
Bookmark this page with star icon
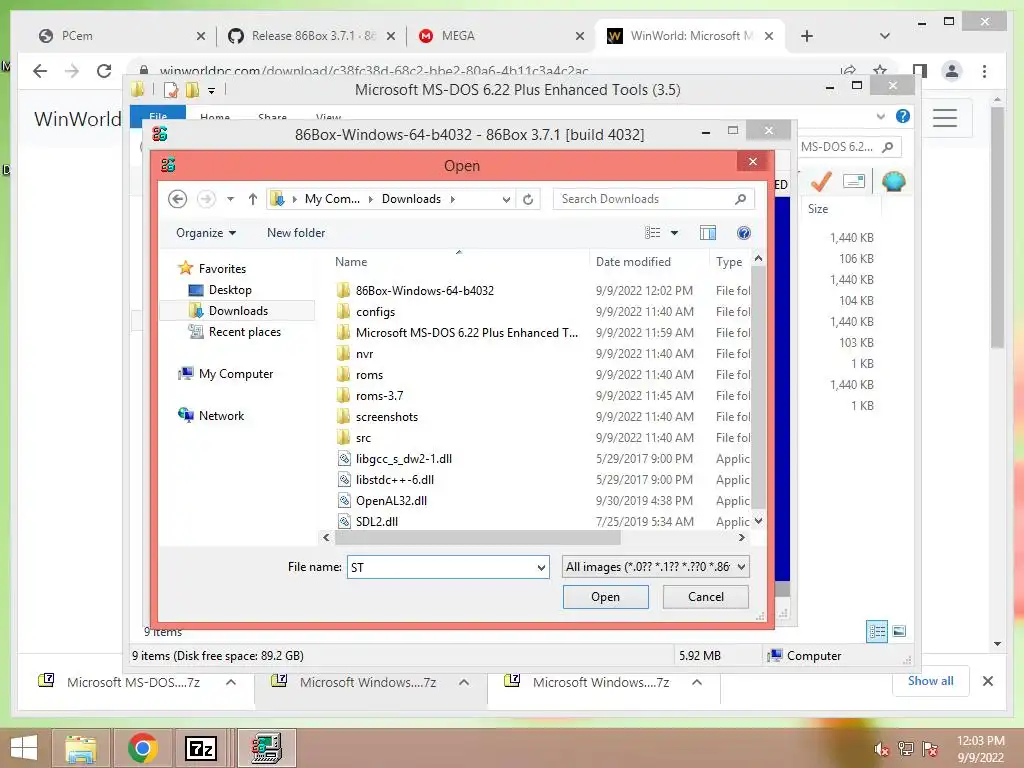[x=880, y=71]
